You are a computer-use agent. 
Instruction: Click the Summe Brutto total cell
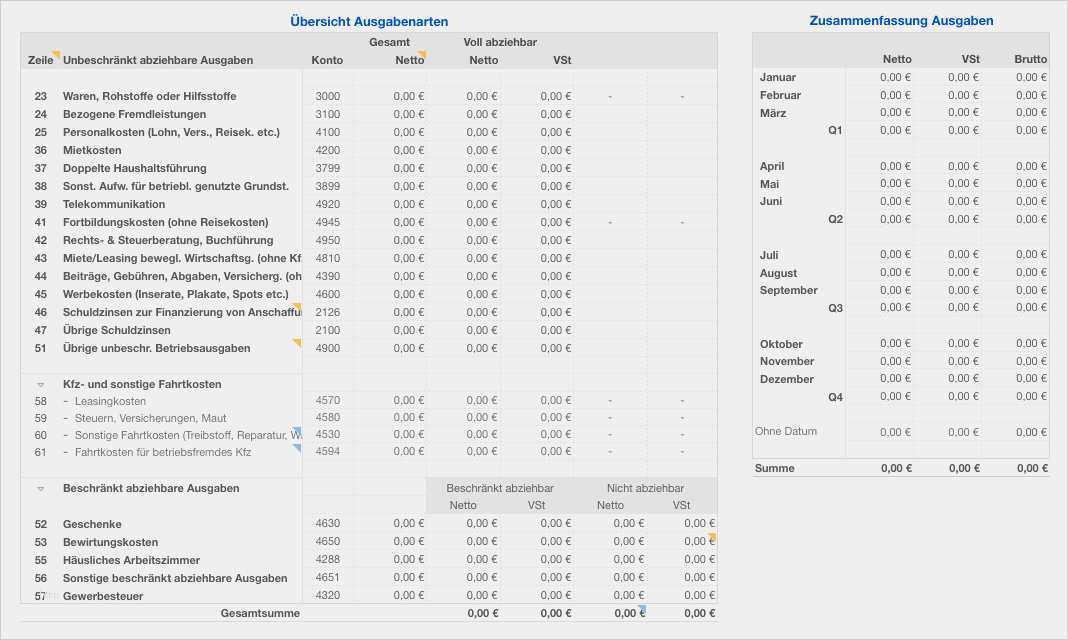[x=1032, y=468]
